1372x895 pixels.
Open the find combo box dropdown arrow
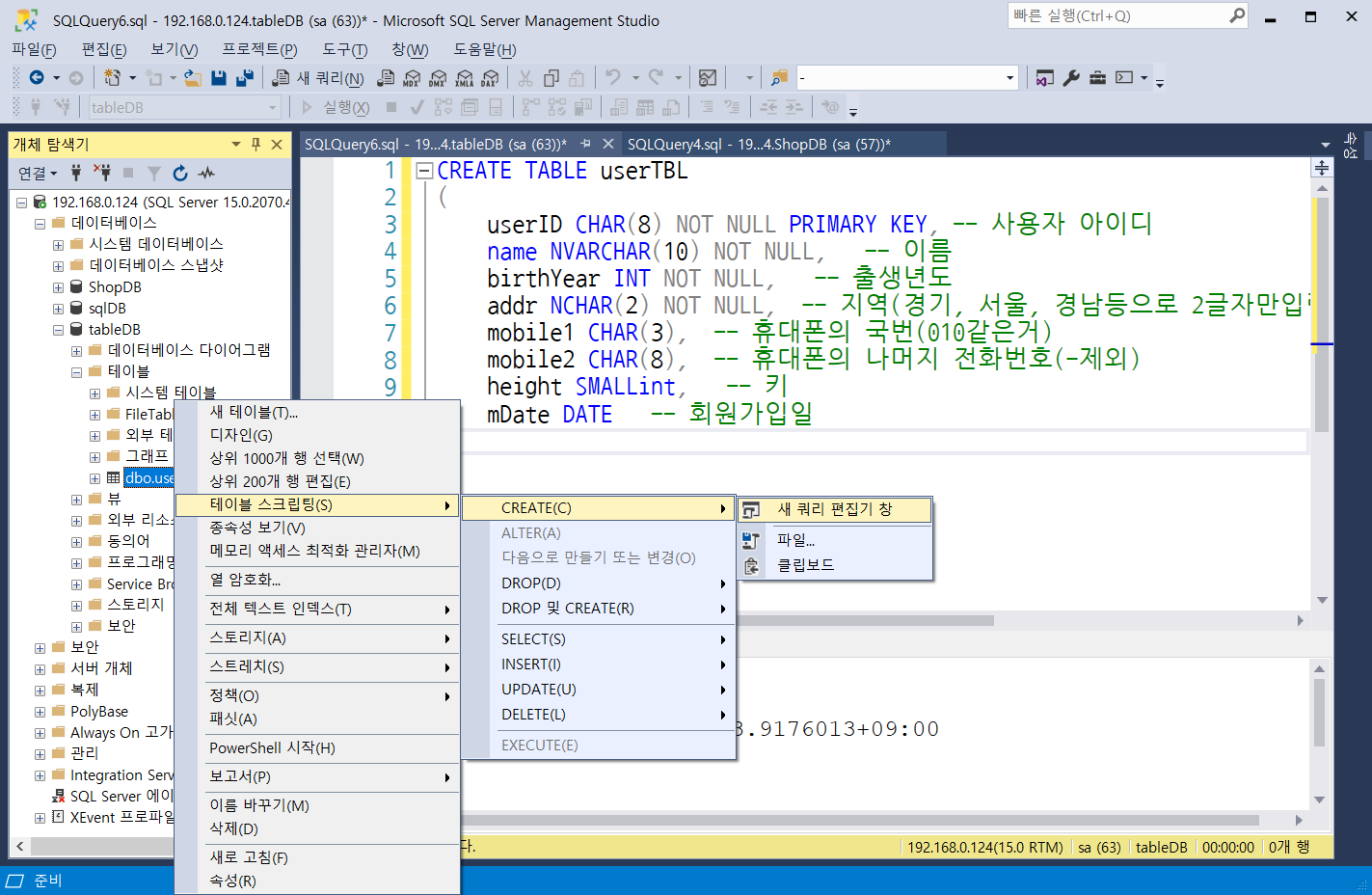click(1009, 78)
